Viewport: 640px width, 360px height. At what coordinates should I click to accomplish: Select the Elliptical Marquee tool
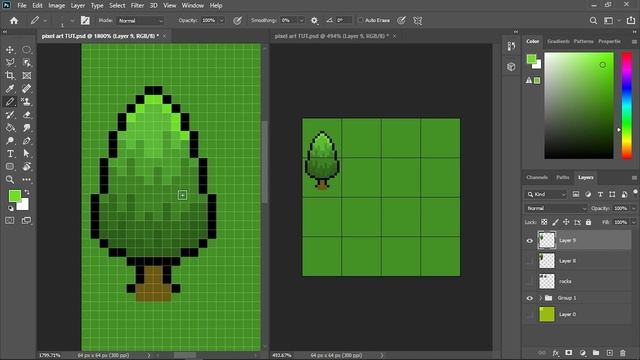27,50
